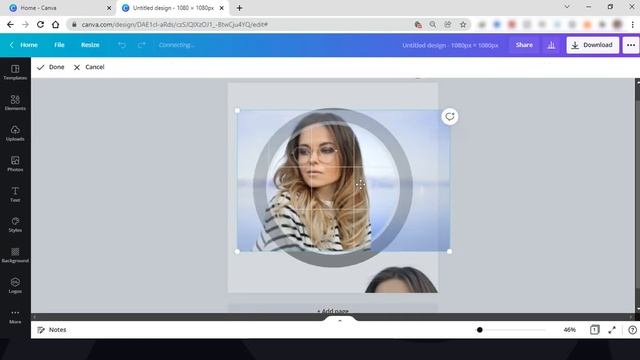Open the Notes panel
The height and width of the screenshot is (360, 640).
(x=52, y=330)
